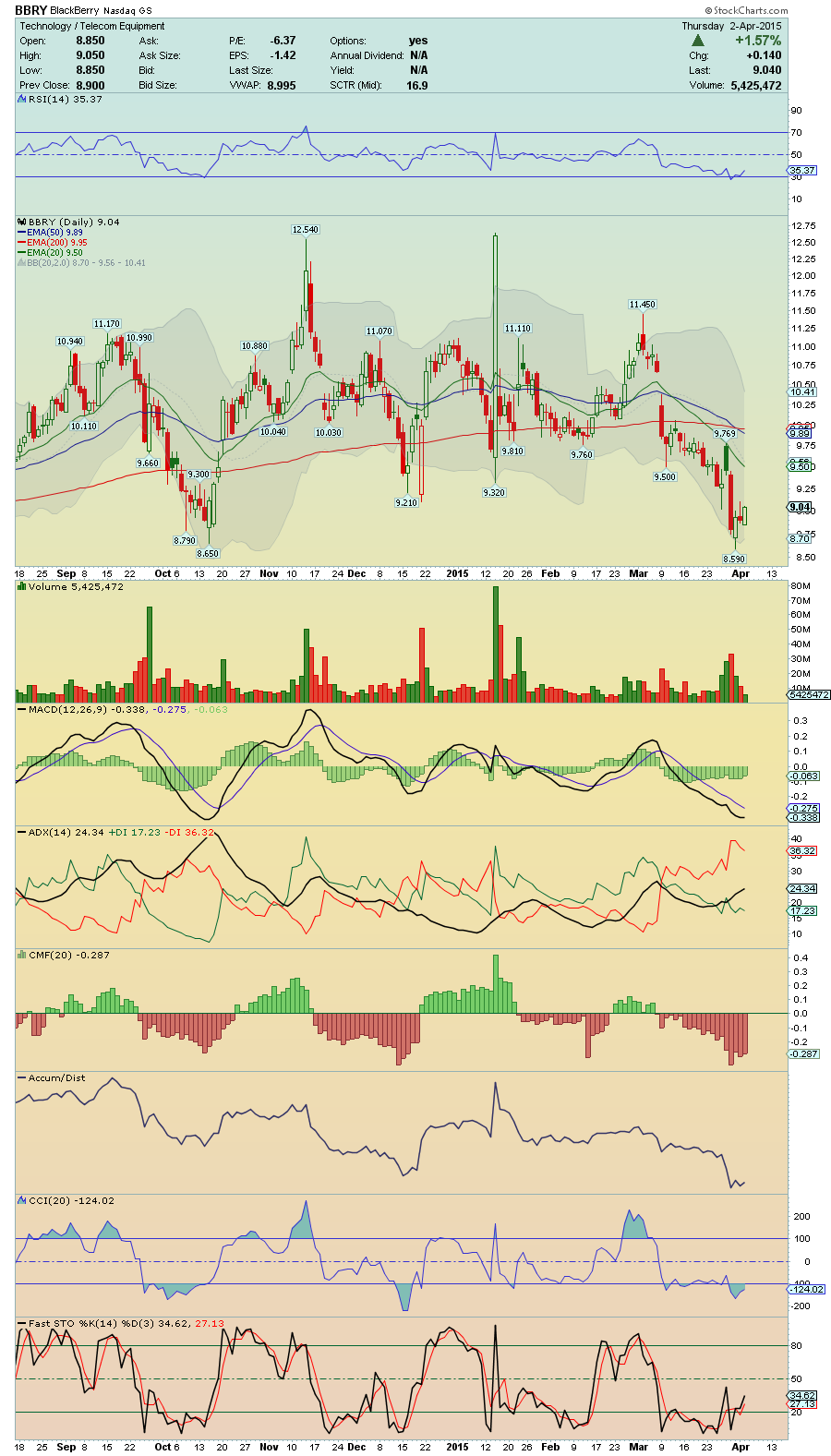The width and height of the screenshot is (831, 1456).
Task: Click the BlackBerry Nasdaq GS company name
Action: [102, 11]
